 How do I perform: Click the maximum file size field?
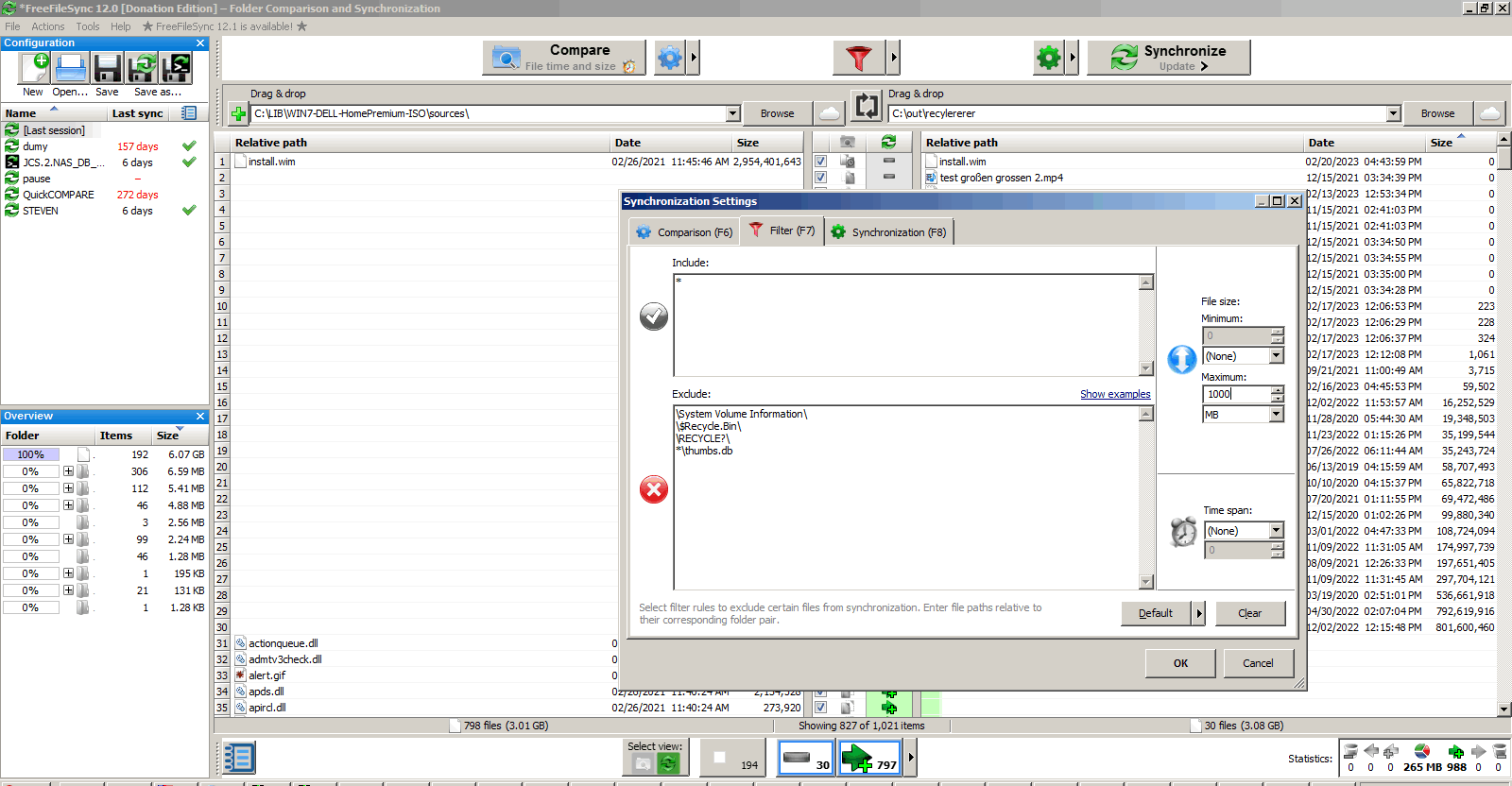click(x=1236, y=394)
